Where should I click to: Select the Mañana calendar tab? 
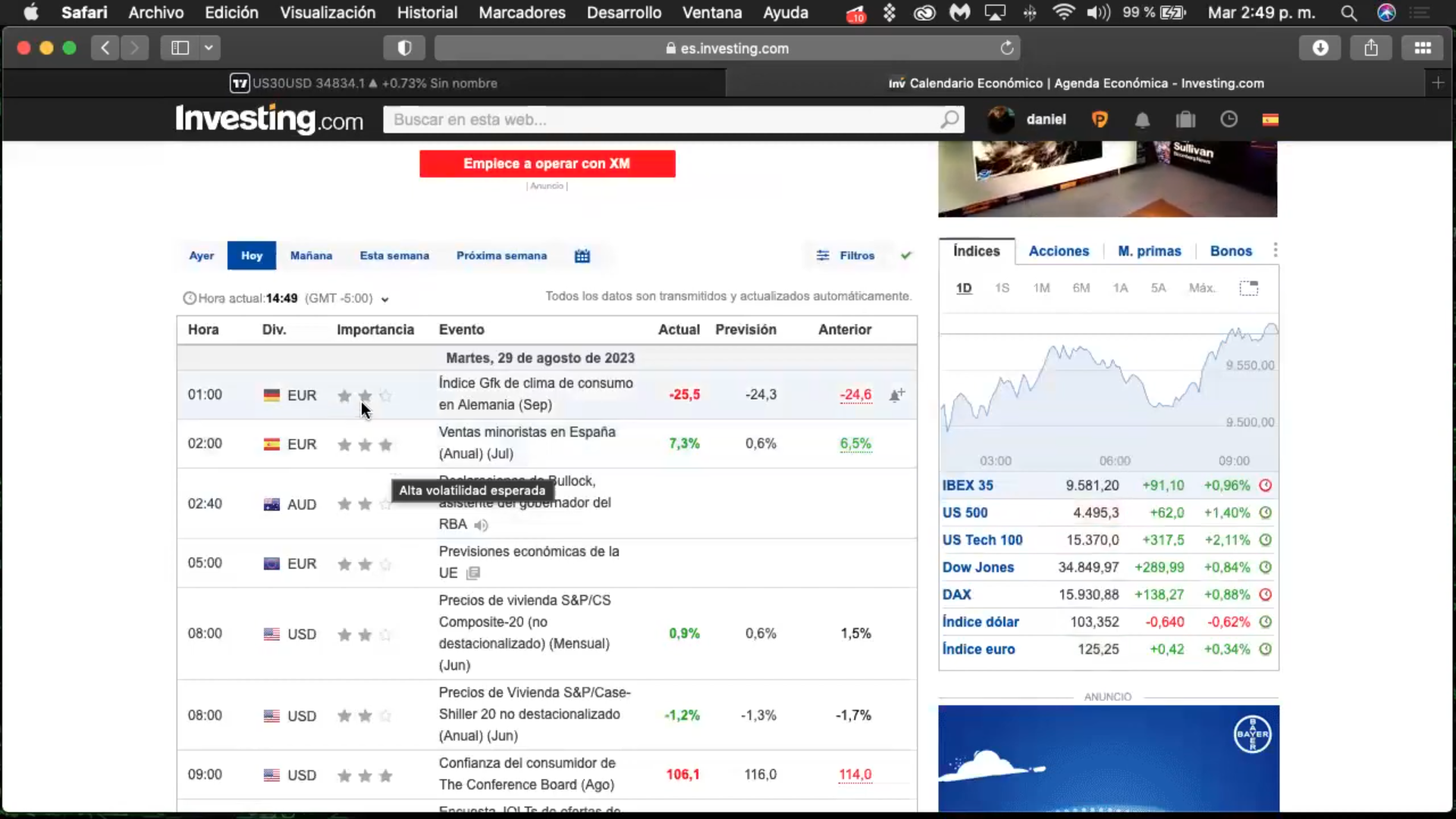coord(311,256)
